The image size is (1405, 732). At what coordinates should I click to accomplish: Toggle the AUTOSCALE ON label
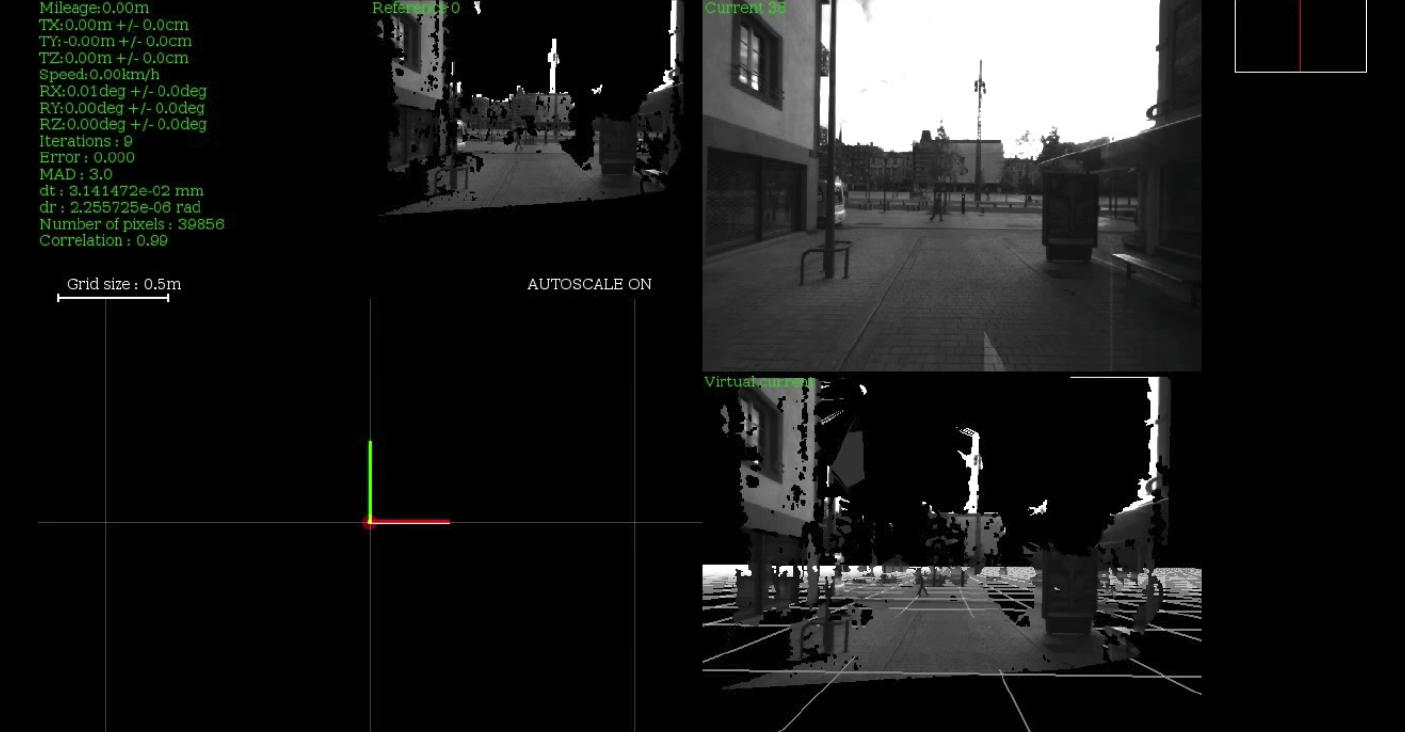(x=589, y=284)
